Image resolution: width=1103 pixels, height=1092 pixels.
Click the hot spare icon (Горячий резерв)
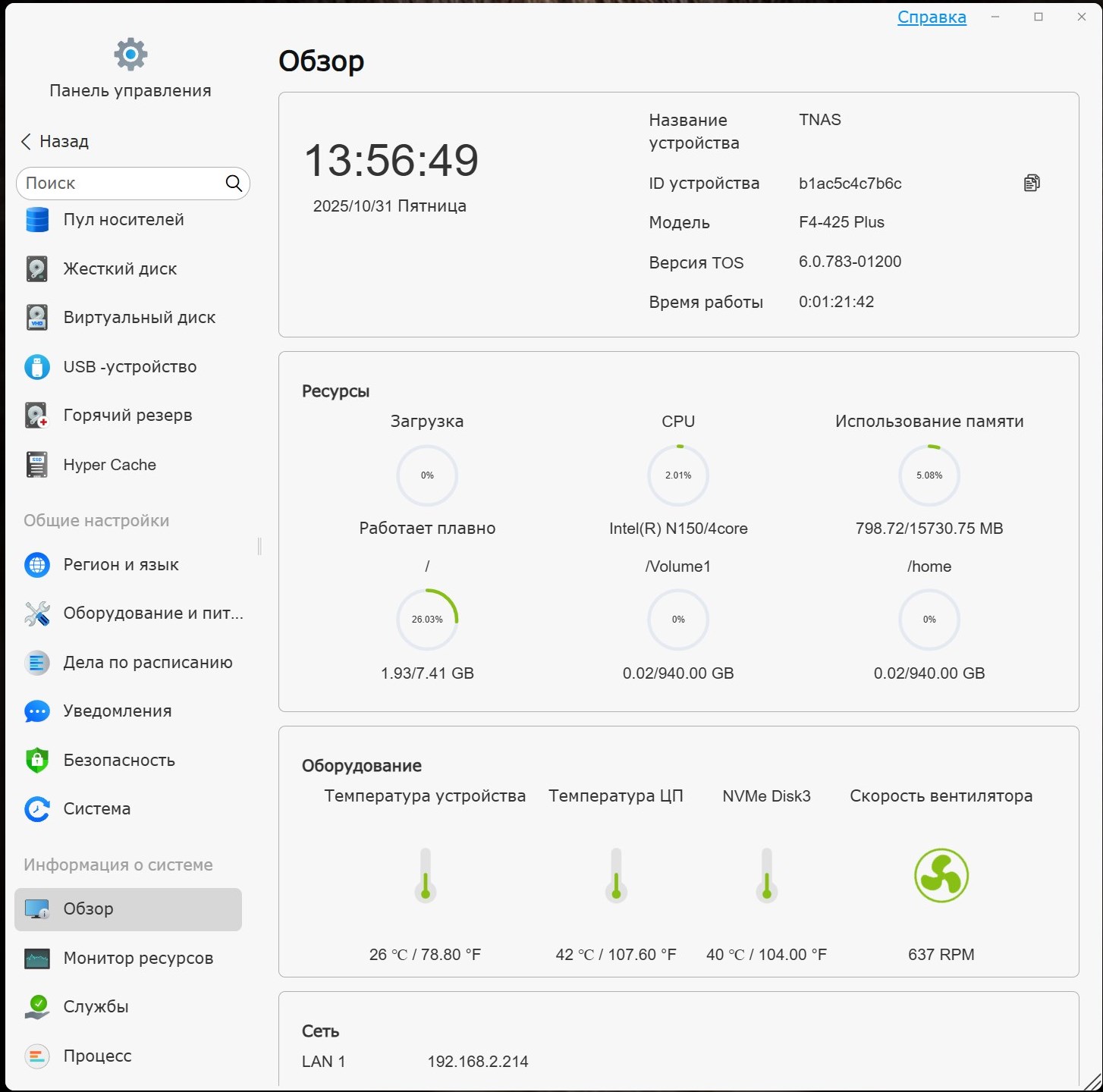tap(37, 416)
